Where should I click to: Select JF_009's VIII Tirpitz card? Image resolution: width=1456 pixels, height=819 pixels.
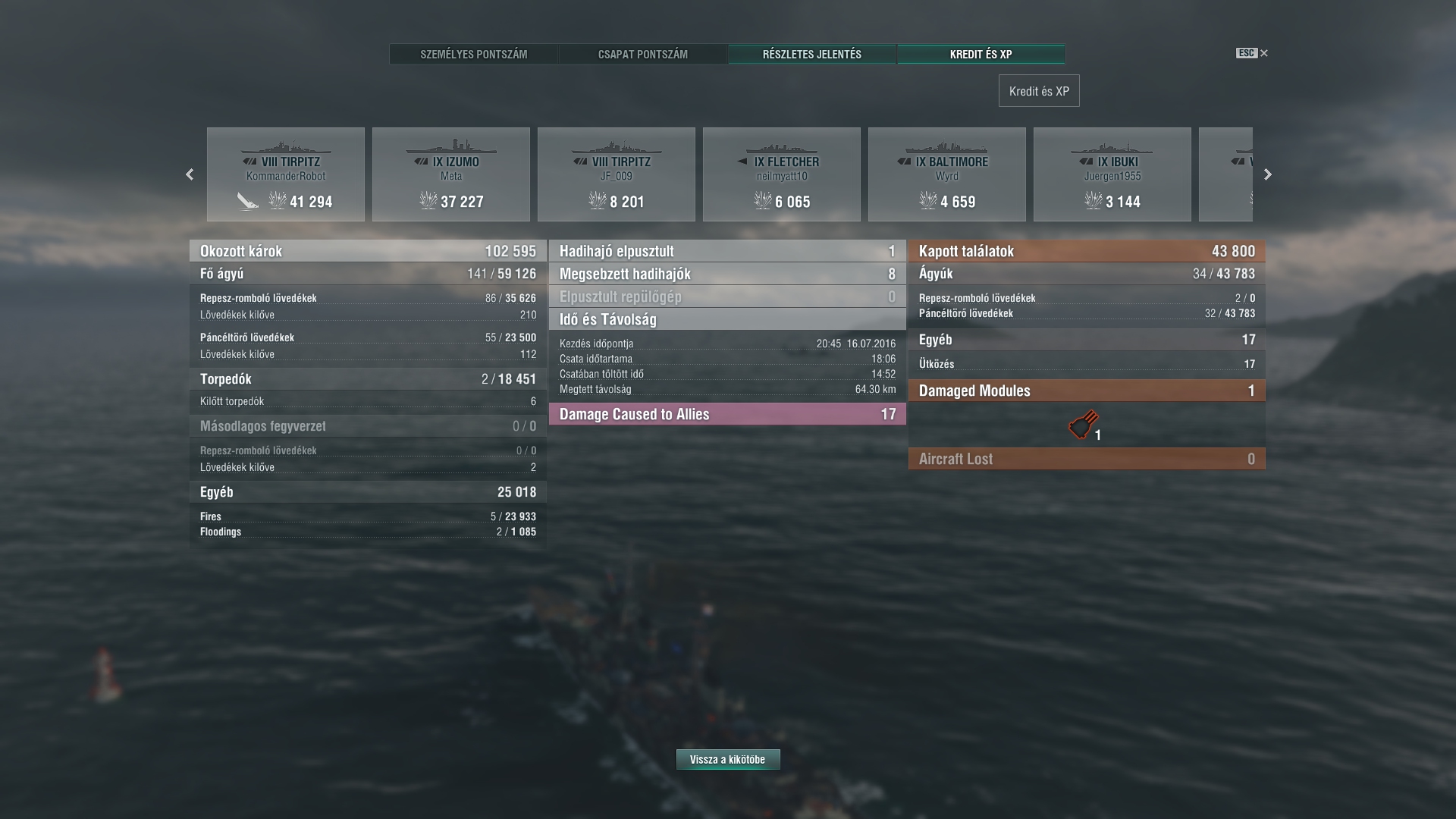coord(617,174)
